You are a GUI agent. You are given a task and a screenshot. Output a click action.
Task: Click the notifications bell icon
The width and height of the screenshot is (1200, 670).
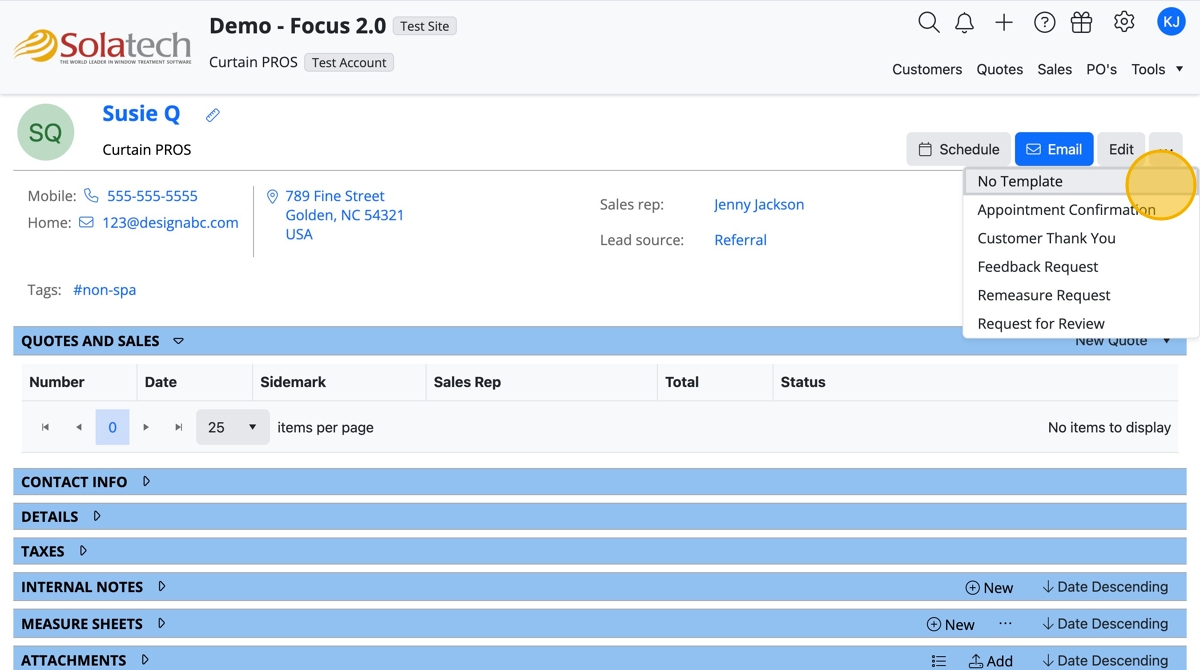pos(964,23)
